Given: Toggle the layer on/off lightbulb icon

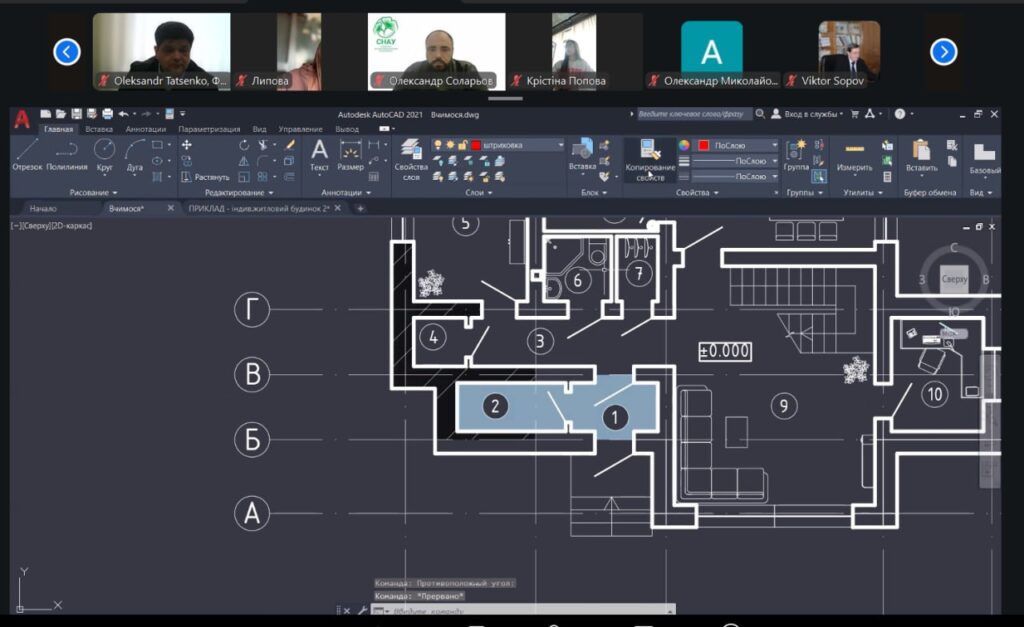Looking at the screenshot, I should [x=438, y=145].
